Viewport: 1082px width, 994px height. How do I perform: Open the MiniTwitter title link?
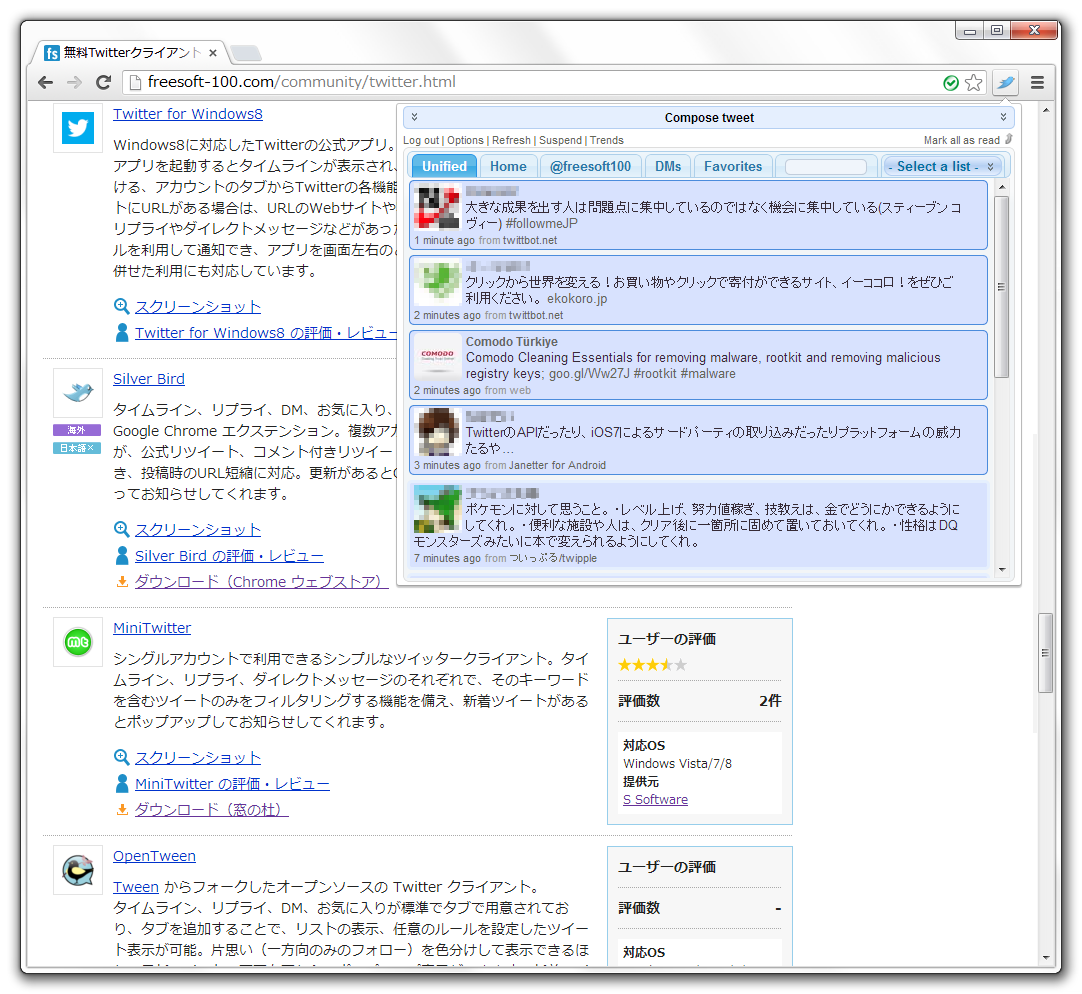click(x=152, y=628)
